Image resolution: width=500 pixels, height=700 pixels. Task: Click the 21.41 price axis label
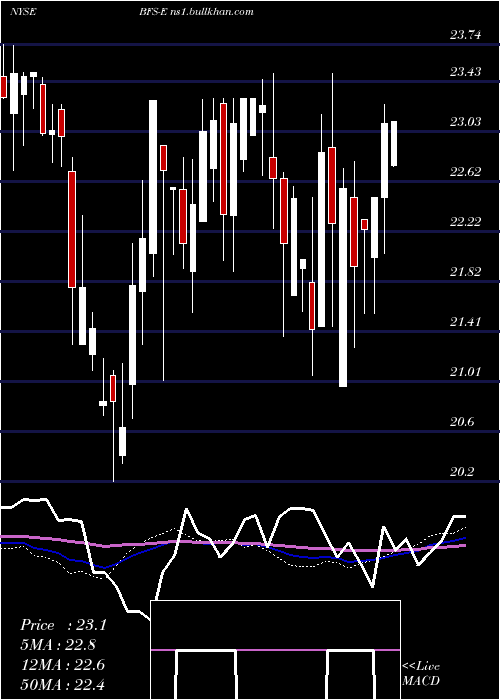466,321
